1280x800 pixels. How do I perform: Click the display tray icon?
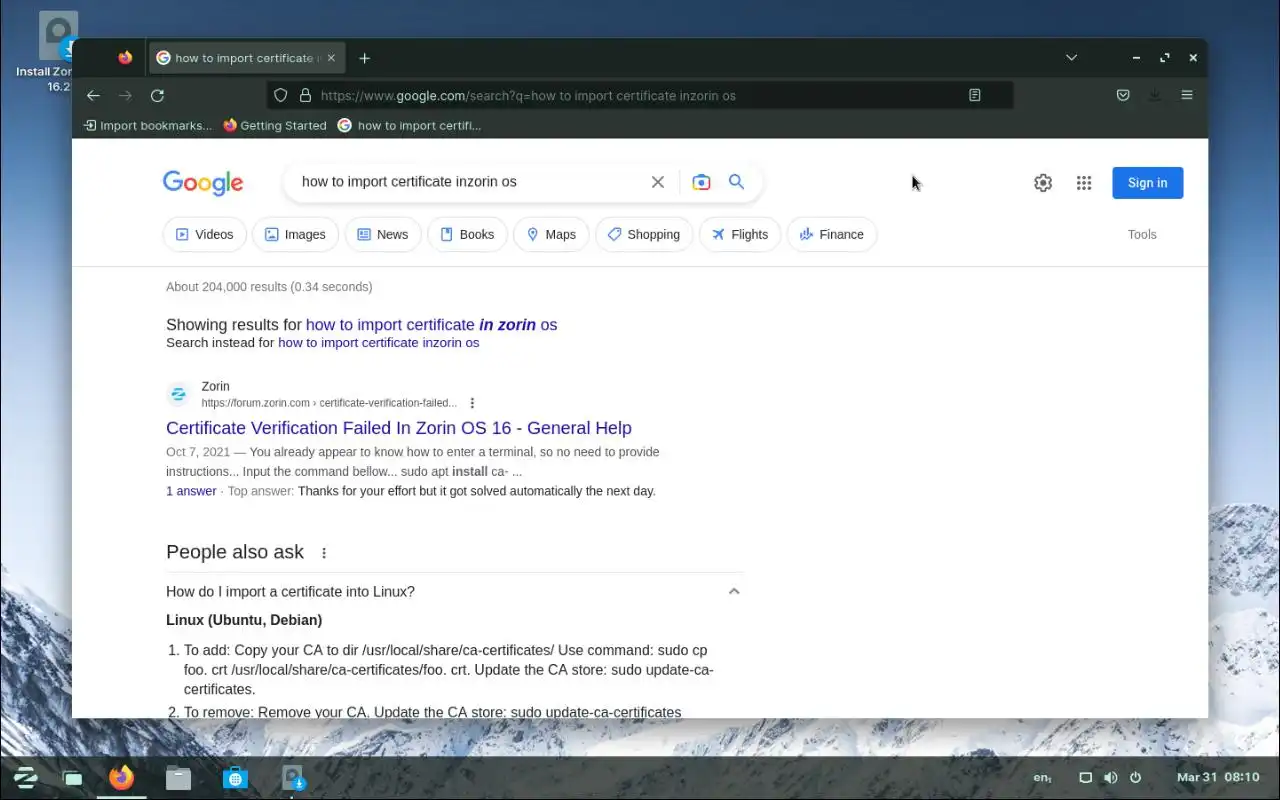point(1085,777)
